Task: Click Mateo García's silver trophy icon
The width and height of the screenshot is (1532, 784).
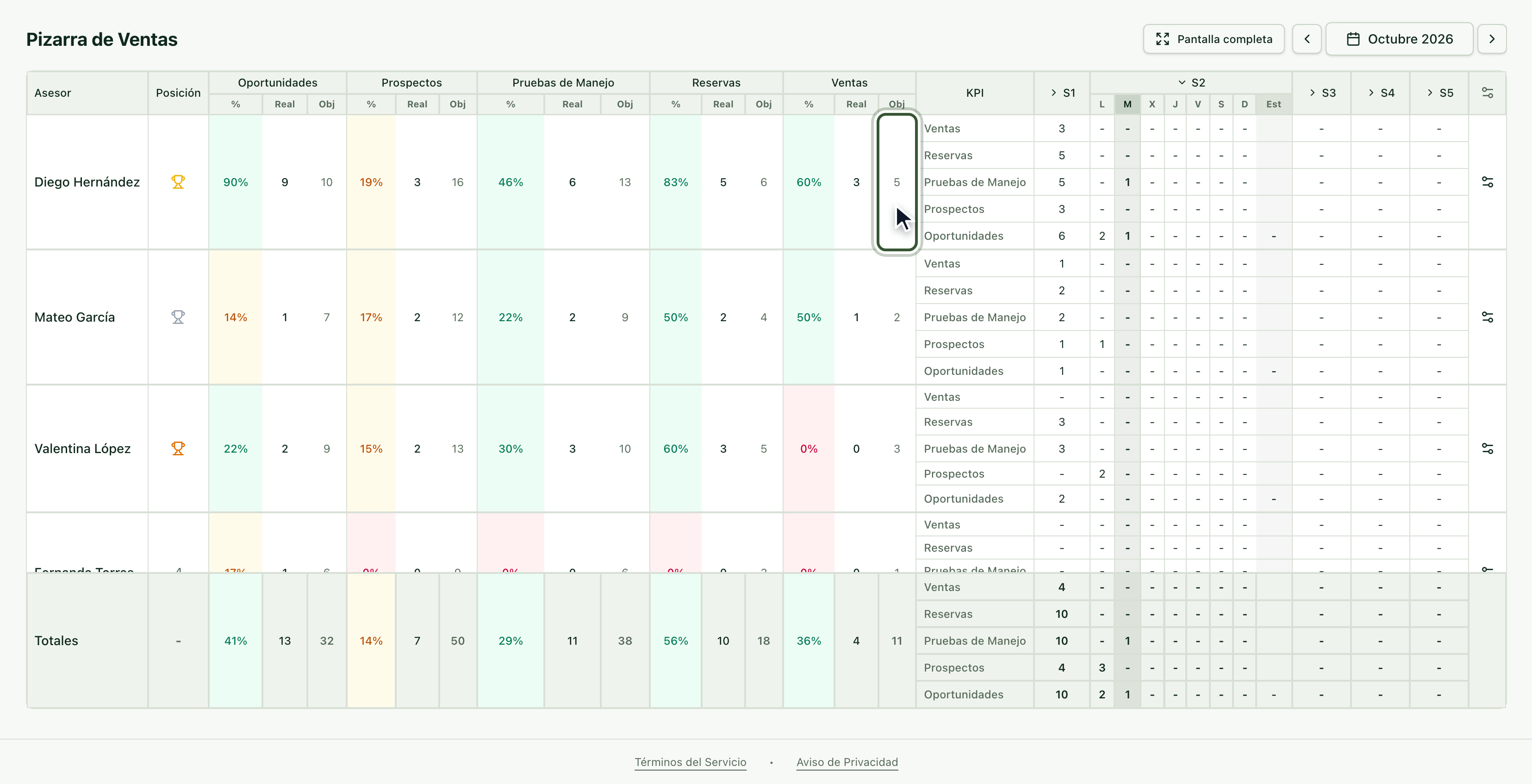Action: tap(178, 317)
